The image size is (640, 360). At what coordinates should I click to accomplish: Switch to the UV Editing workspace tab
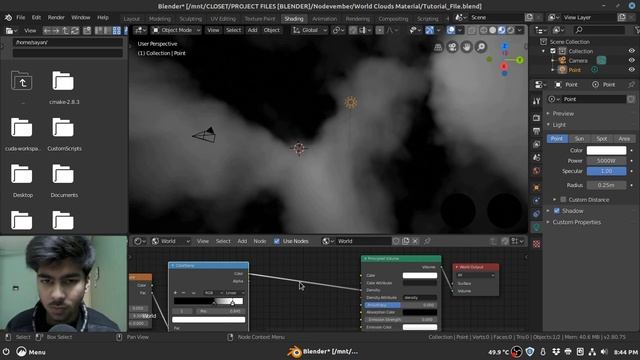[223, 19]
